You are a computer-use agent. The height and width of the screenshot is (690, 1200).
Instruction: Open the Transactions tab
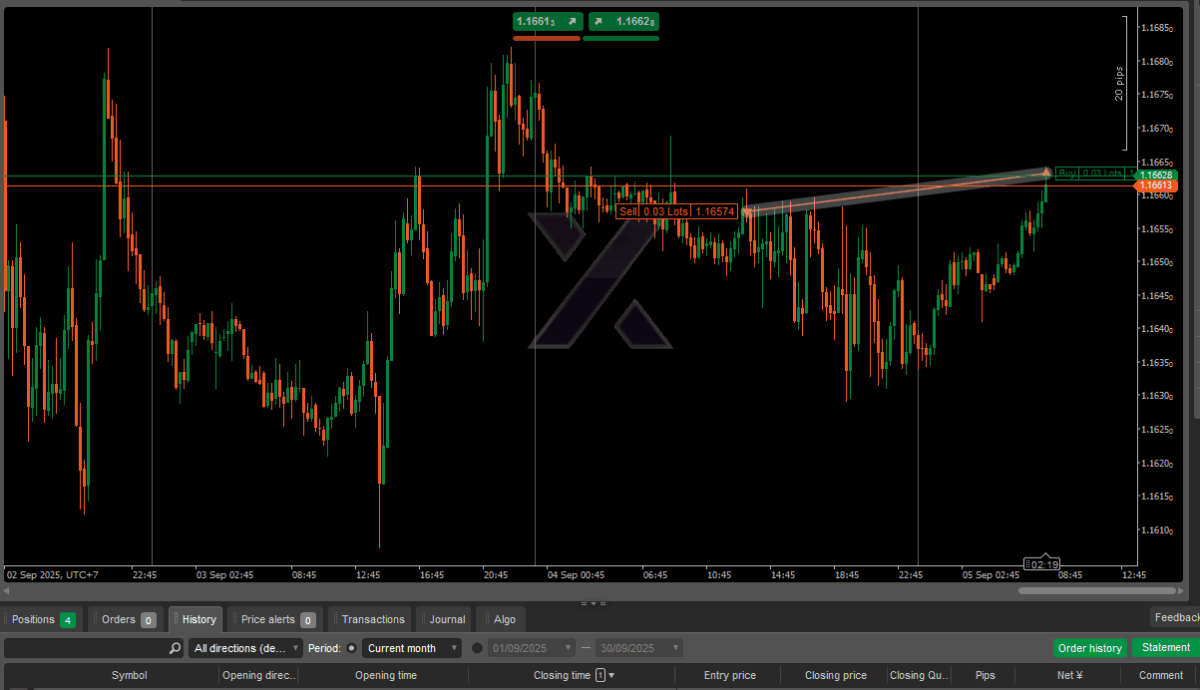(372, 619)
